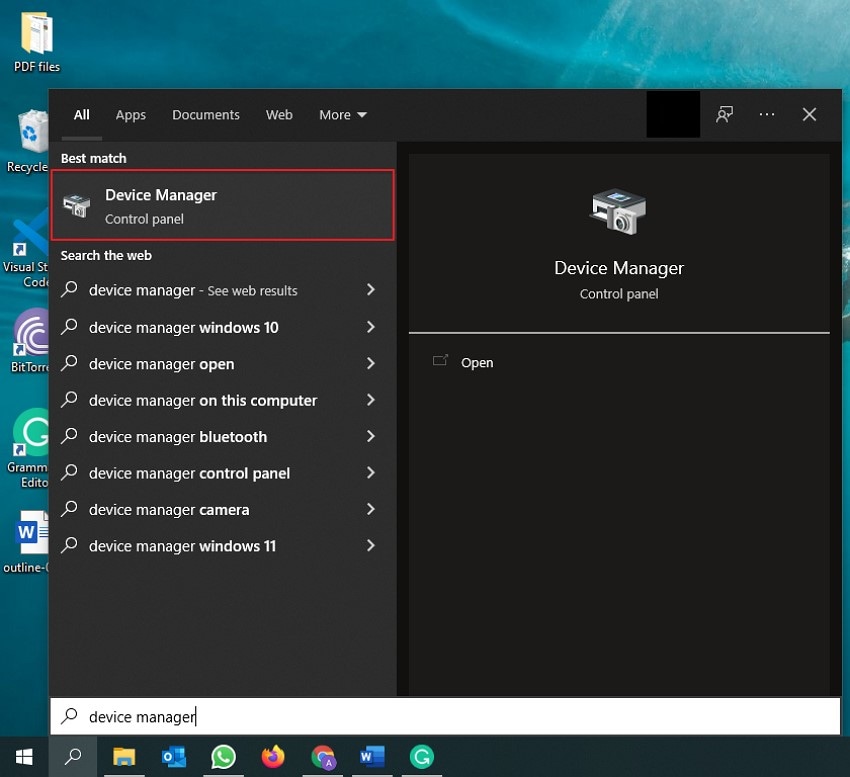
Task: Select Recycle Bin desktop icon
Action: click(27, 141)
